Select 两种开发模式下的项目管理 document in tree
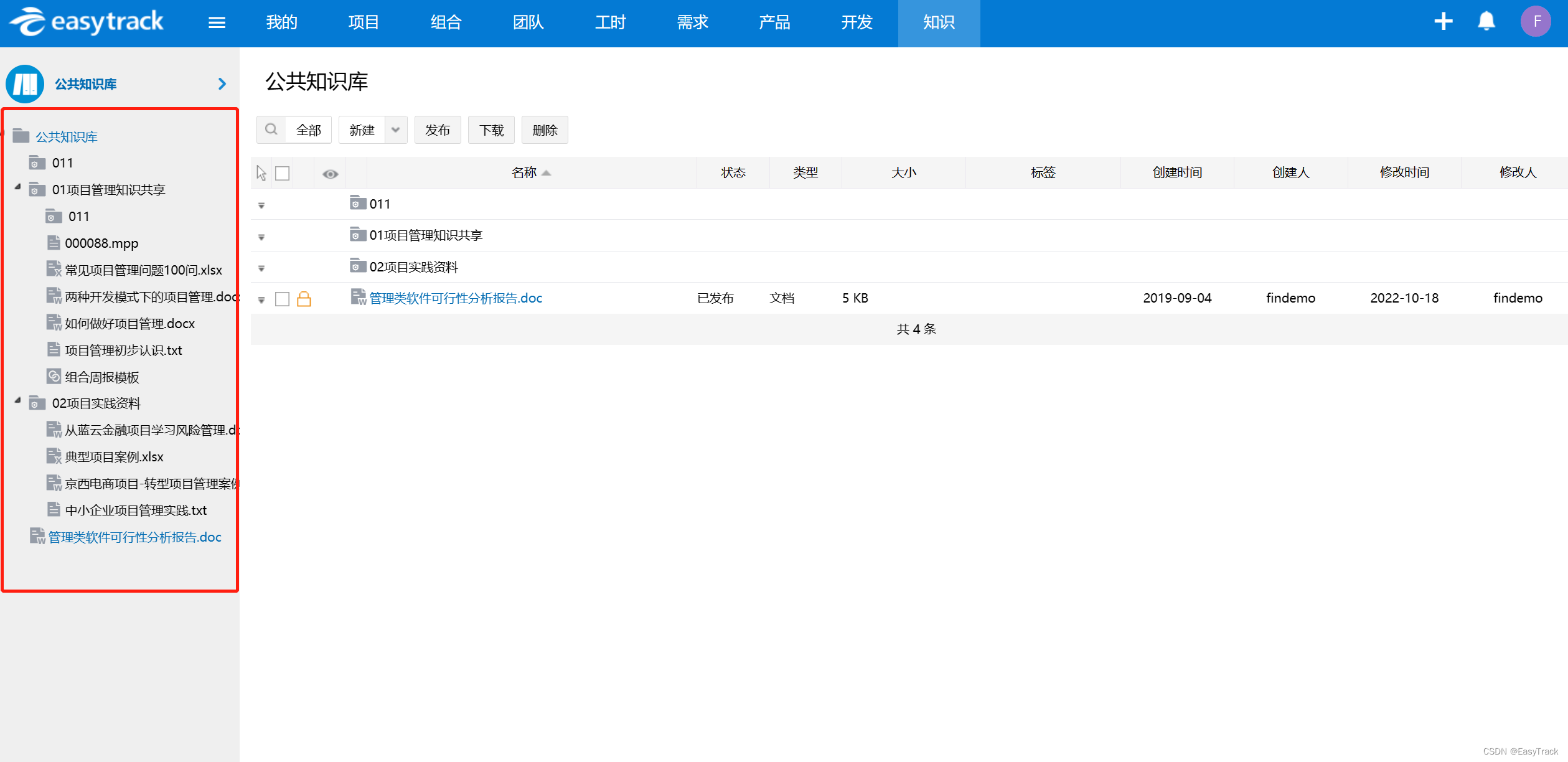Image resolution: width=1568 pixels, height=762 pixels. coord(152,296)
